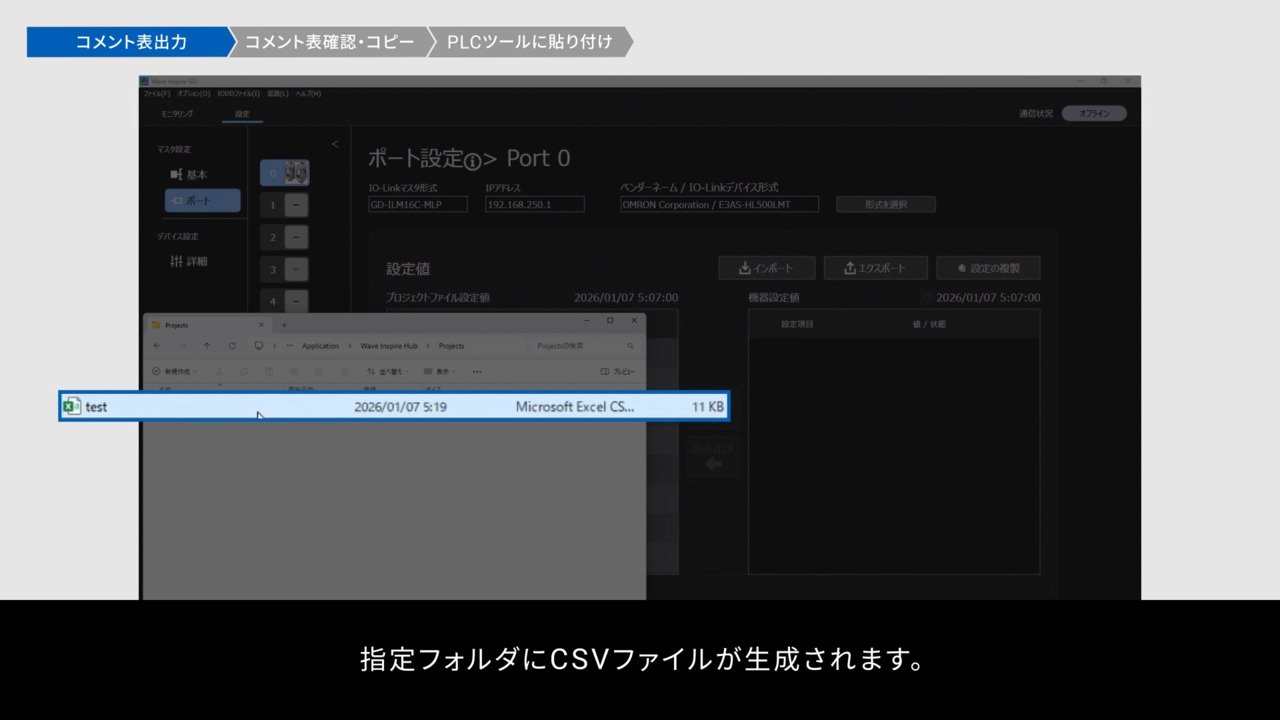
Task: Open the 表示 view dropdown in Explorer
Action: pyautogui.click(x=441, y=371)
